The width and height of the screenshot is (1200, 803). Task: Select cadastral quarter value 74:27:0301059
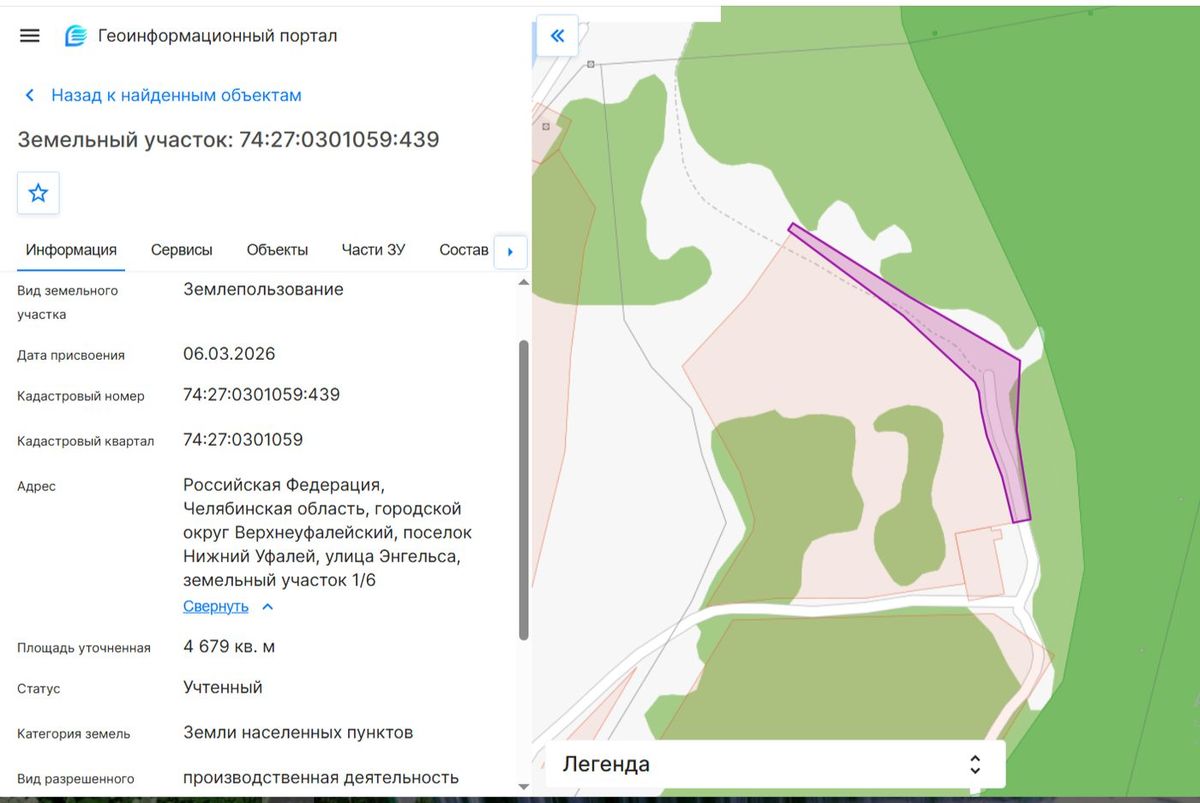click(243, 440)
